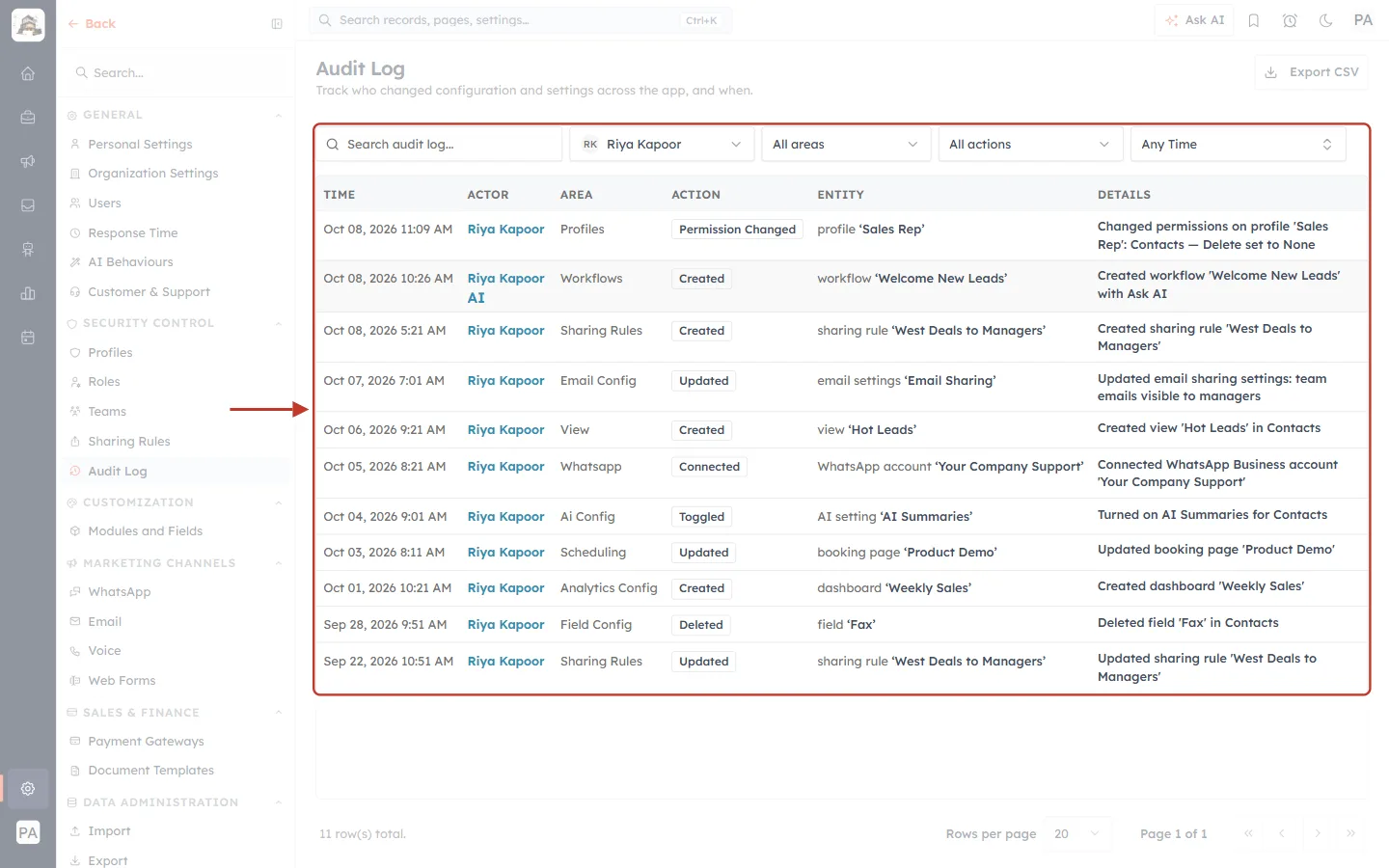Open Sharing Rules in sidebar
The width and height of the screenshot is (1389, 868).
pos(128,442)
